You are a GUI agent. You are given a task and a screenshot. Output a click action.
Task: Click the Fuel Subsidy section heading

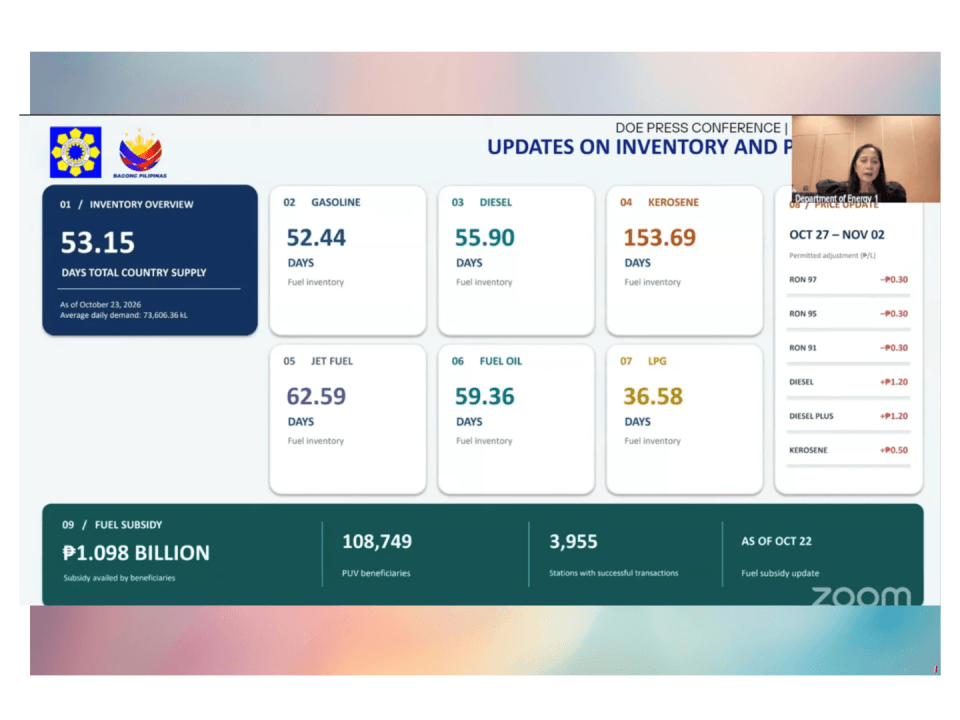(112, 525)
